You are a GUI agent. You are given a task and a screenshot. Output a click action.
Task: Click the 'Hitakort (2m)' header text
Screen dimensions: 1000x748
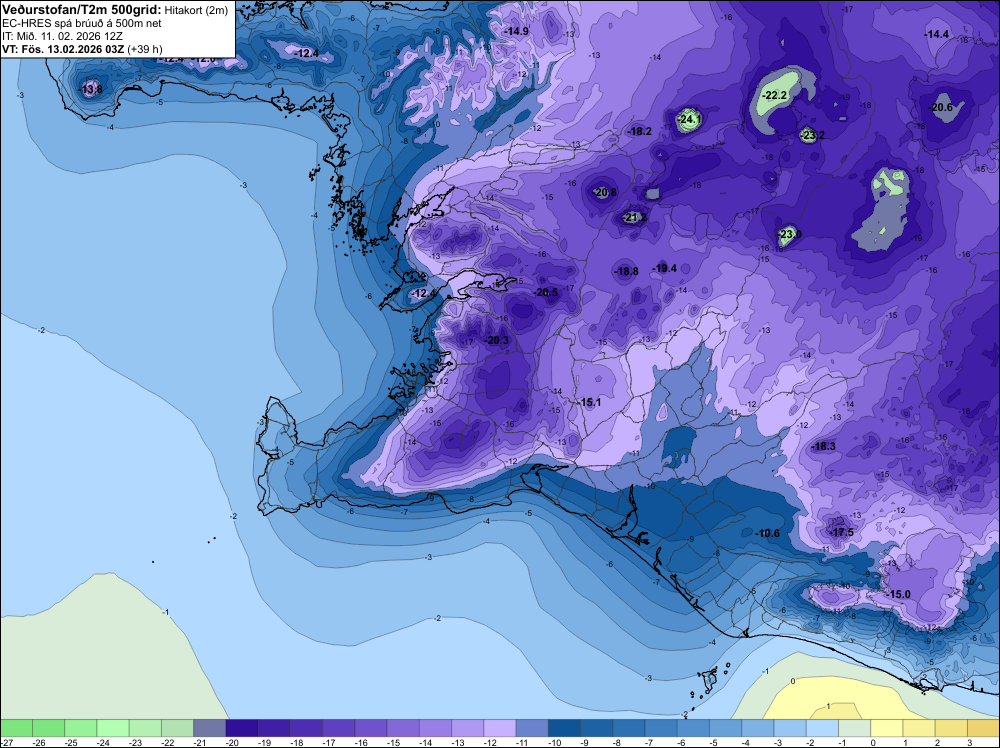pyautogui.click(x=196, y=11)
